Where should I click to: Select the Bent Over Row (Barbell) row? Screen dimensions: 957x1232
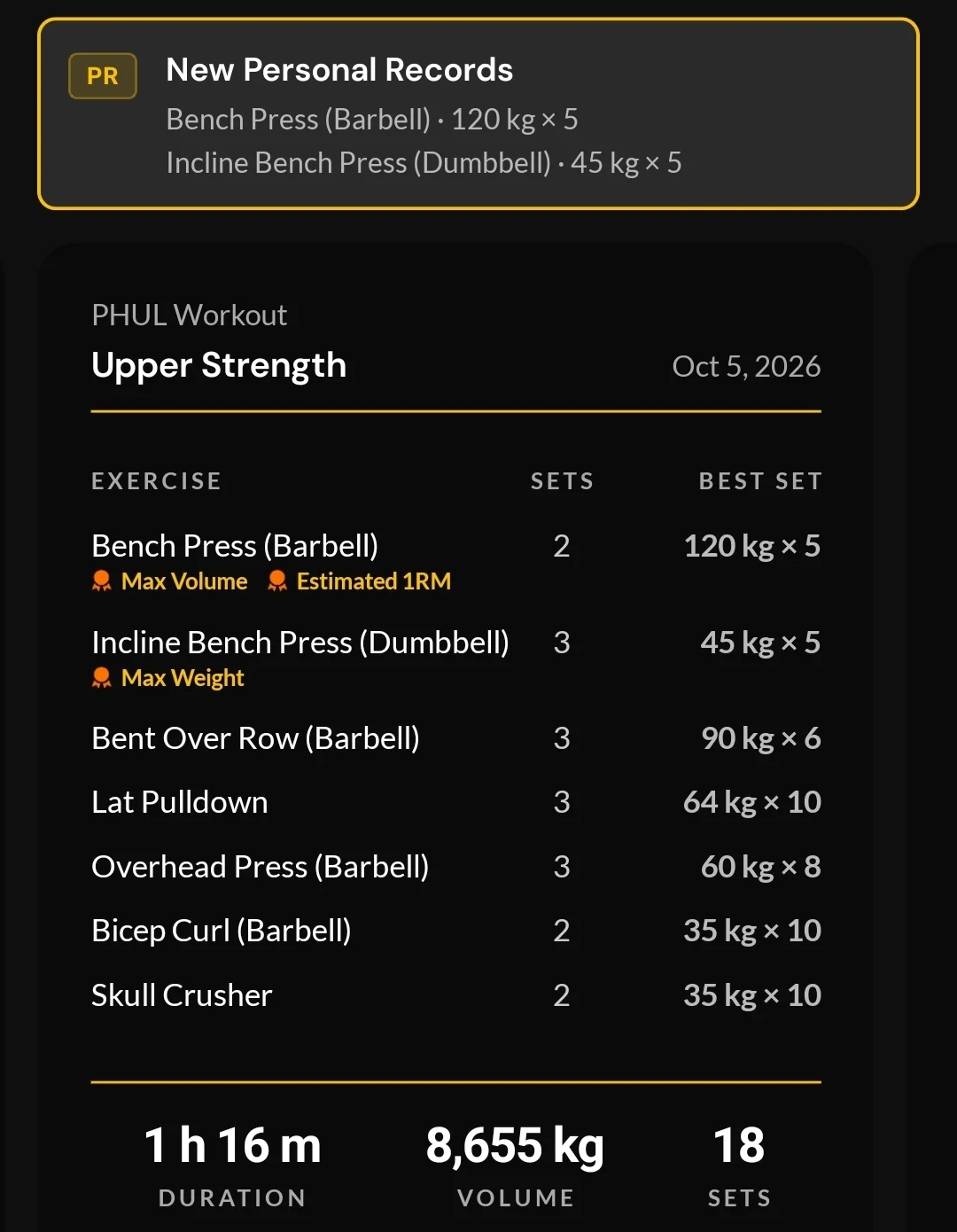[456, 738]
